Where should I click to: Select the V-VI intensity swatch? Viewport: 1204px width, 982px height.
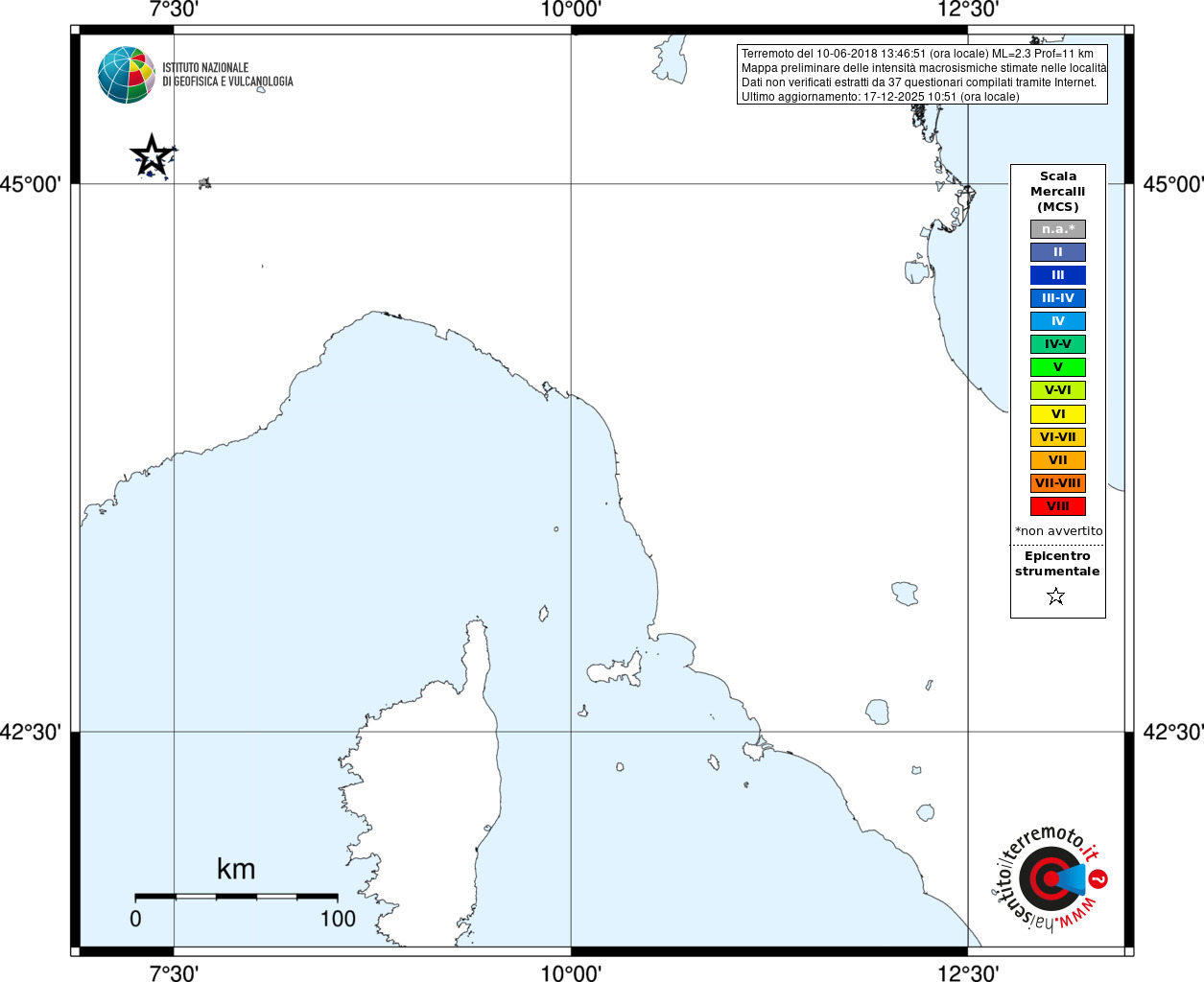[1058, 390]
